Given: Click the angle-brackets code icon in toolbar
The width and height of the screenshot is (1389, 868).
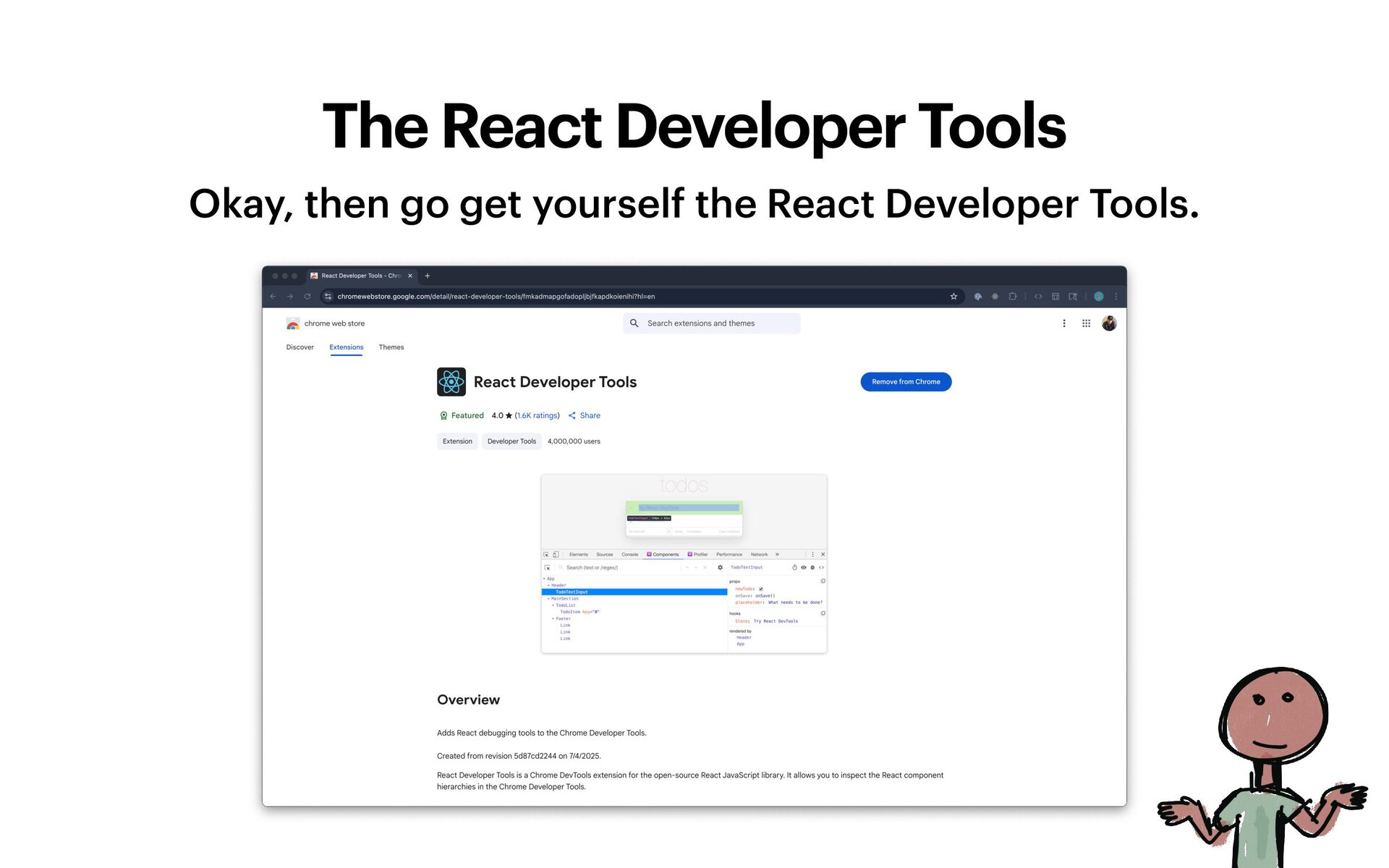Looking at the screenshot, I should [1038, 297].
